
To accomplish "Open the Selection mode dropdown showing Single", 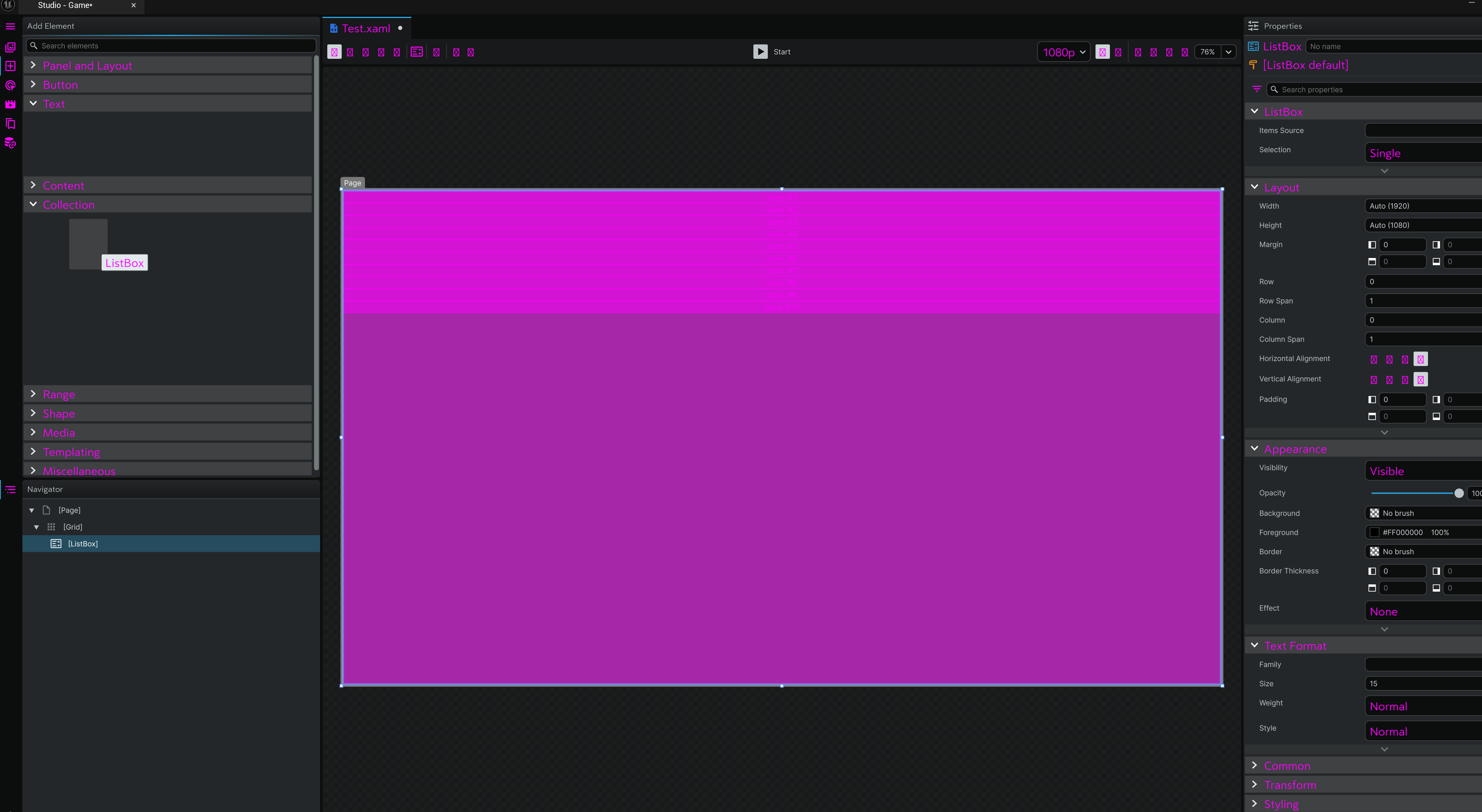I will [1423, 153].
